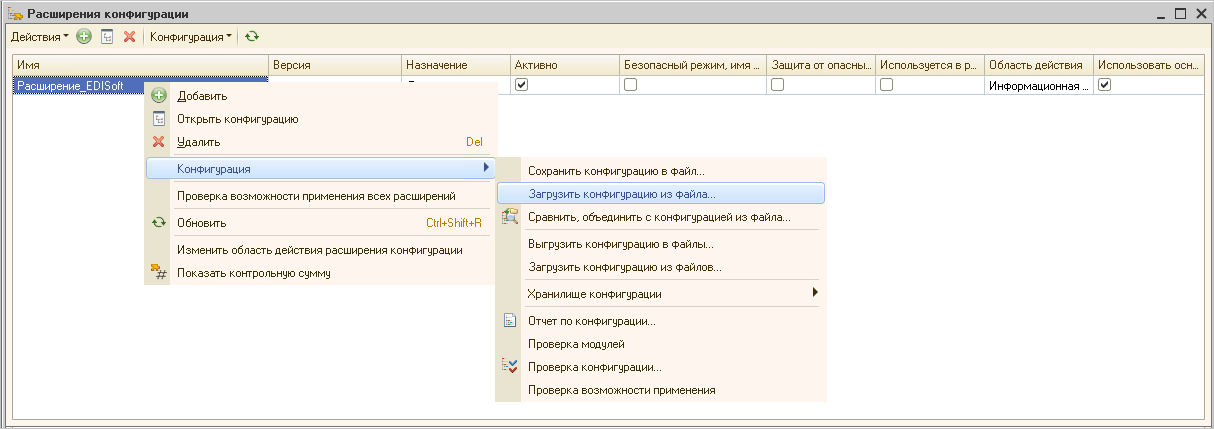Screen dimensions: 1214x429
Task: Select Изменить область действия расширения конфигурации
Action: 319,250
